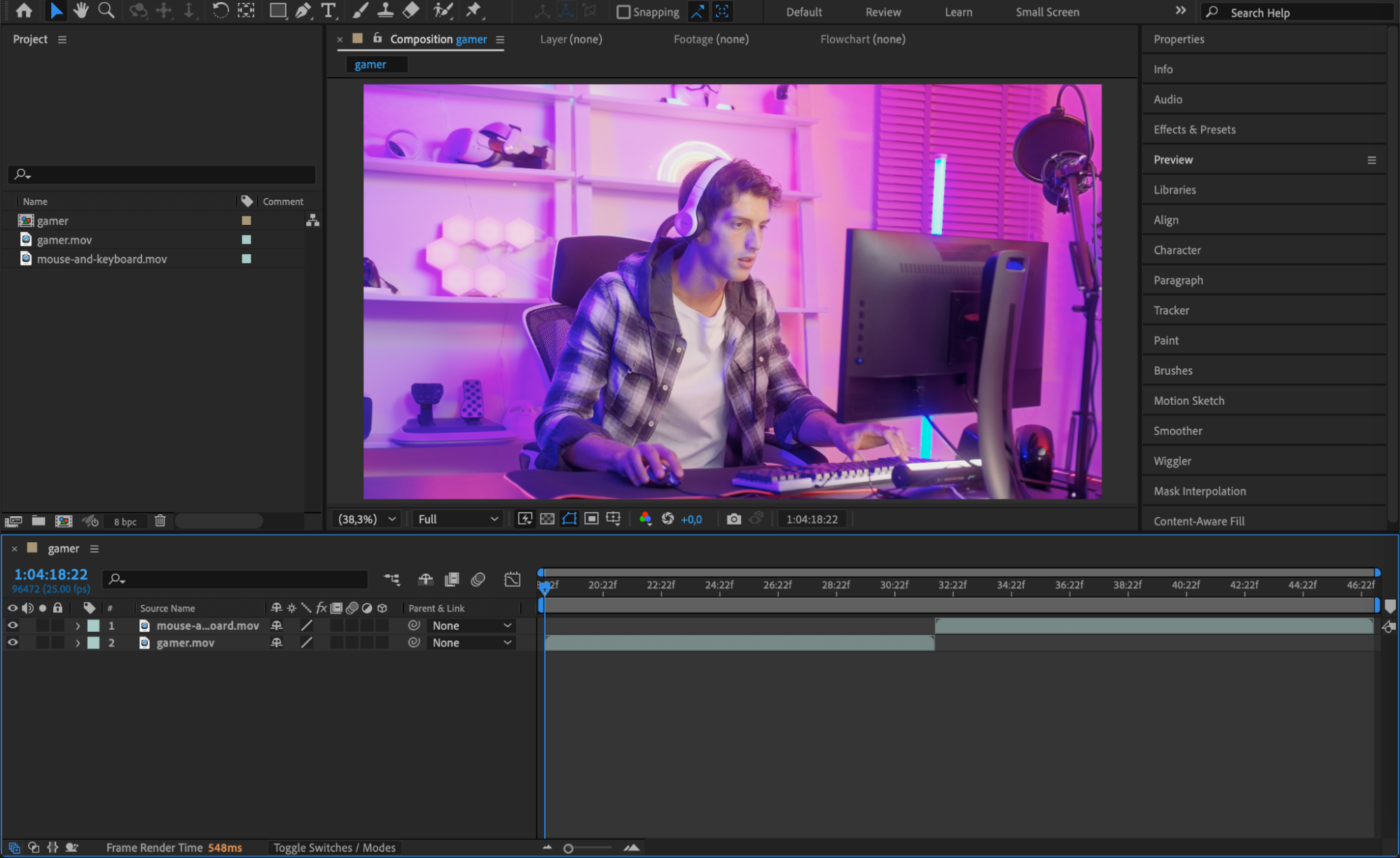Screen dimensions: 1400x858
Task: Click the graph editor icon in timeline
Action: tap(512, 579)
